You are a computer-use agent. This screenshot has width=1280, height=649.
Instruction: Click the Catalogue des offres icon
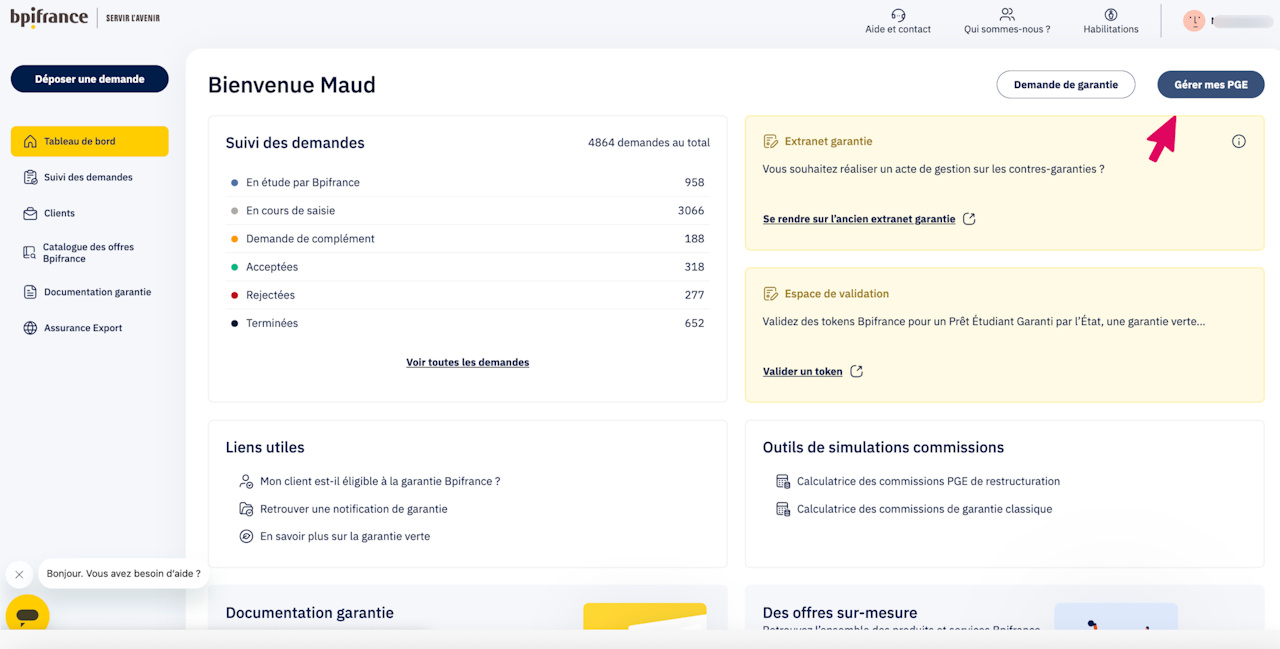pyautogui.click(x=30, y=253)
